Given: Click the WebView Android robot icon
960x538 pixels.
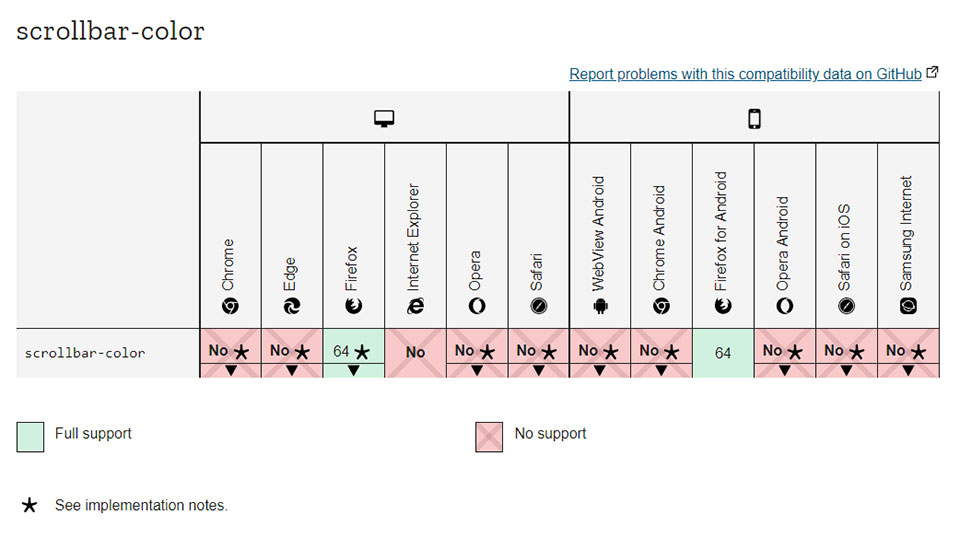Looking at the screenshot, I should tap(600, 305).
